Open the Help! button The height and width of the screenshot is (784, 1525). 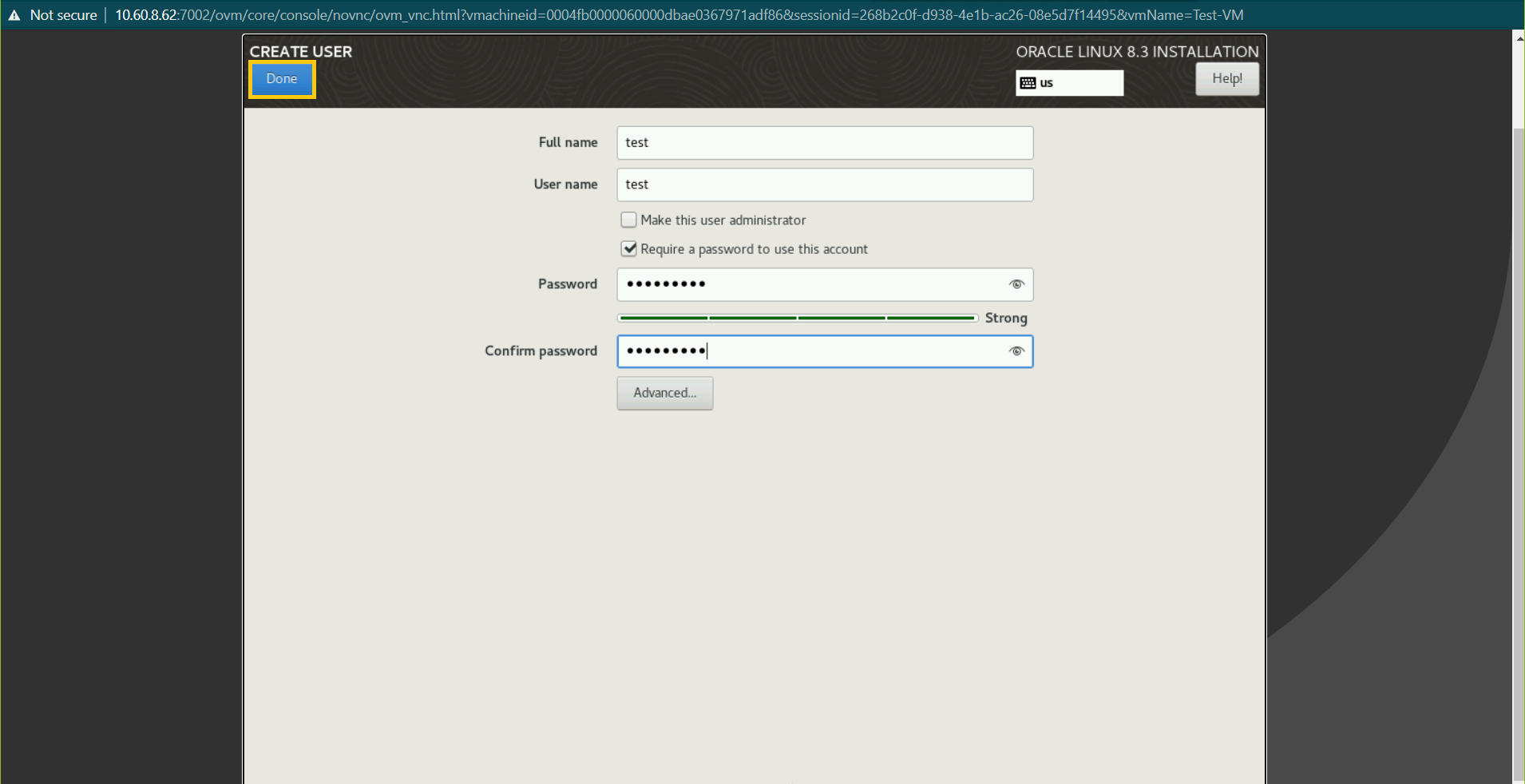click(1226, 78)
